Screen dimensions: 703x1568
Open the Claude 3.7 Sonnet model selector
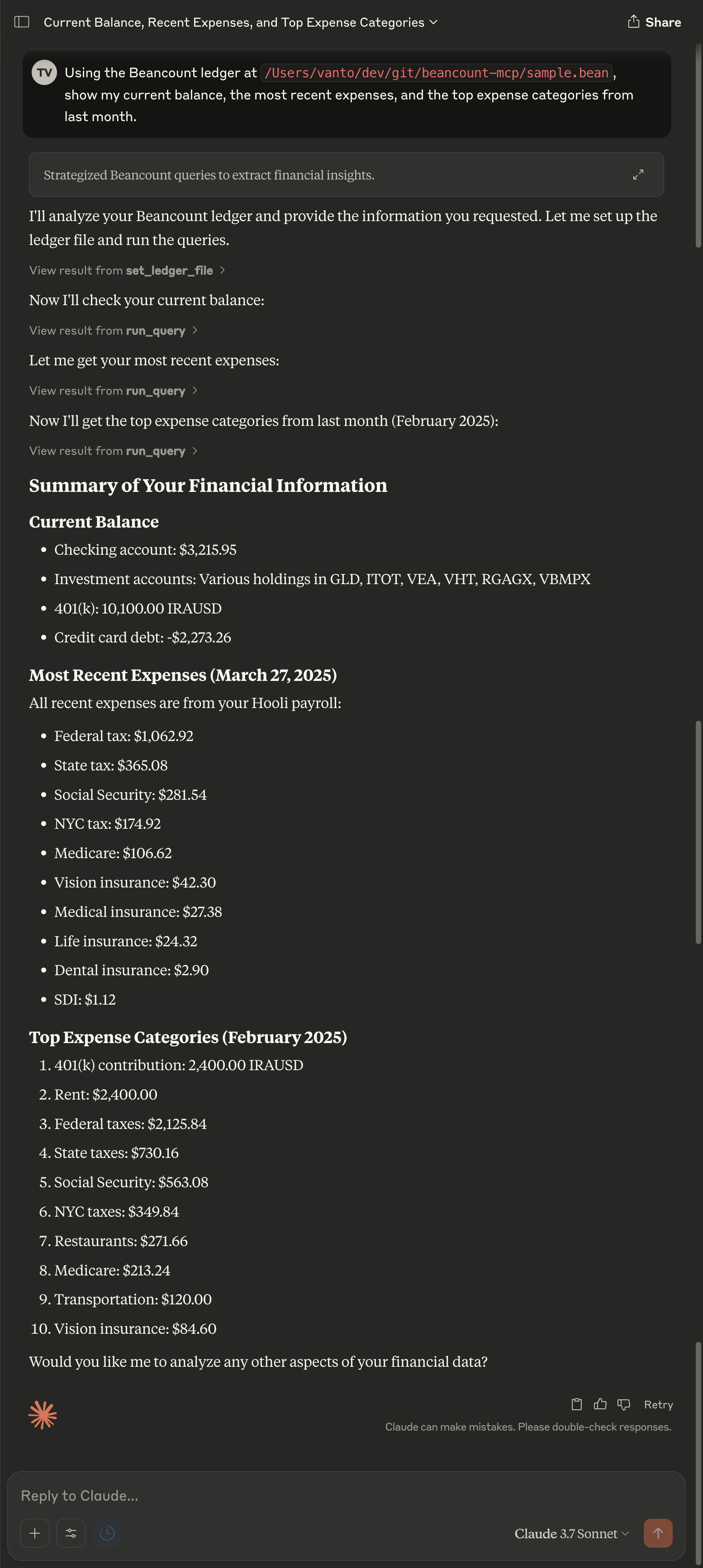pyautogui.click(x=570, y=1533)
